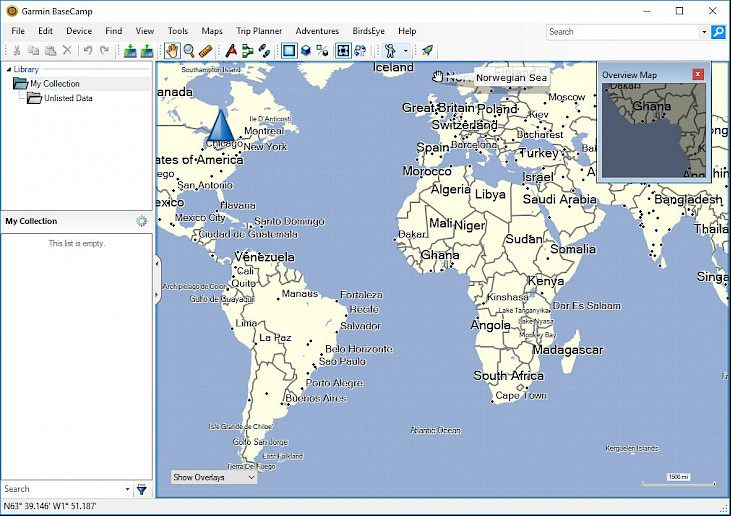Click the Cut scissors icon
This screenshot has width=731, height=516.
coord(16,50)
